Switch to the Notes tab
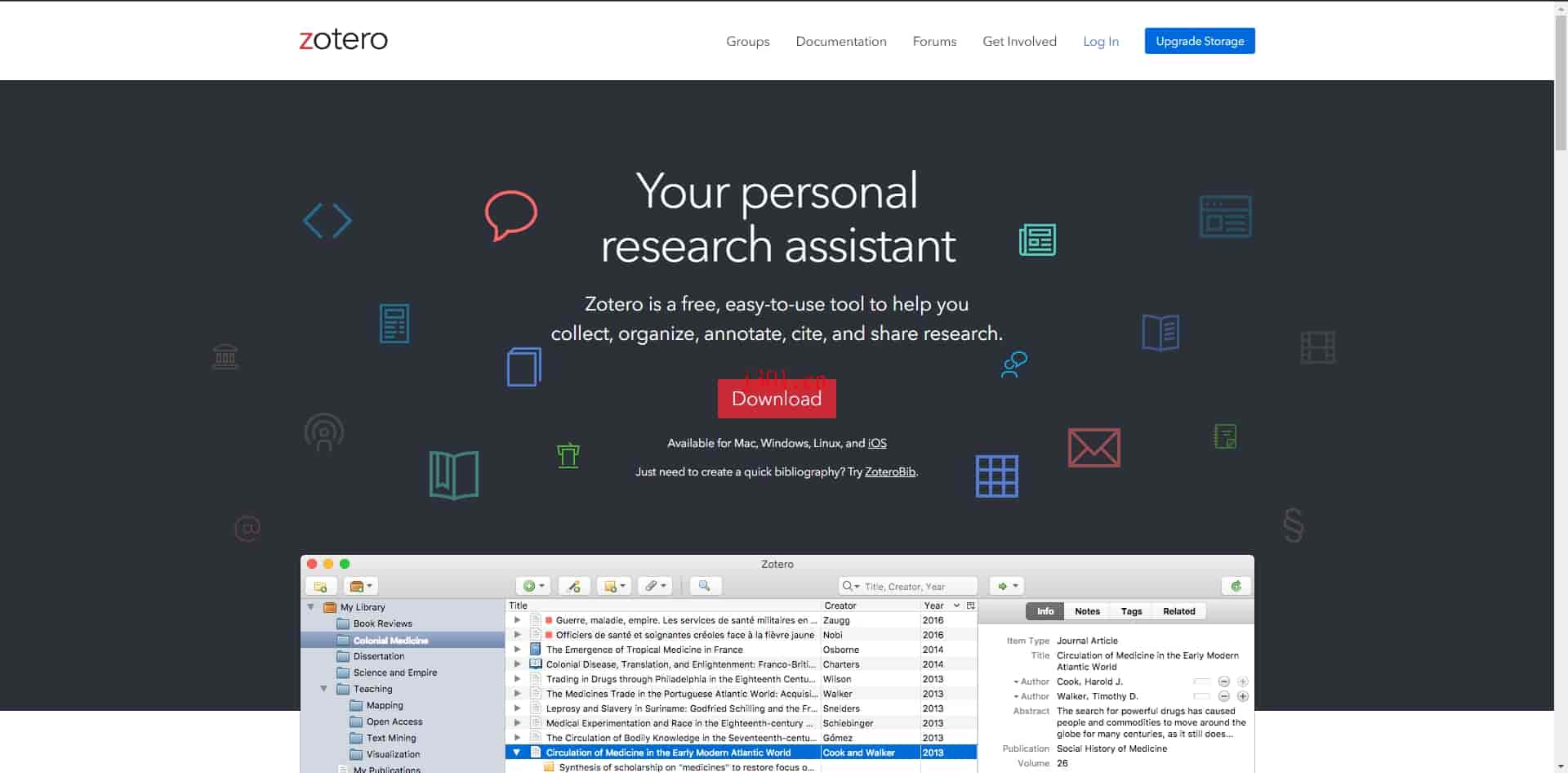The height and width of the screenshot is (773, 1568). [x=1087, y=610]
